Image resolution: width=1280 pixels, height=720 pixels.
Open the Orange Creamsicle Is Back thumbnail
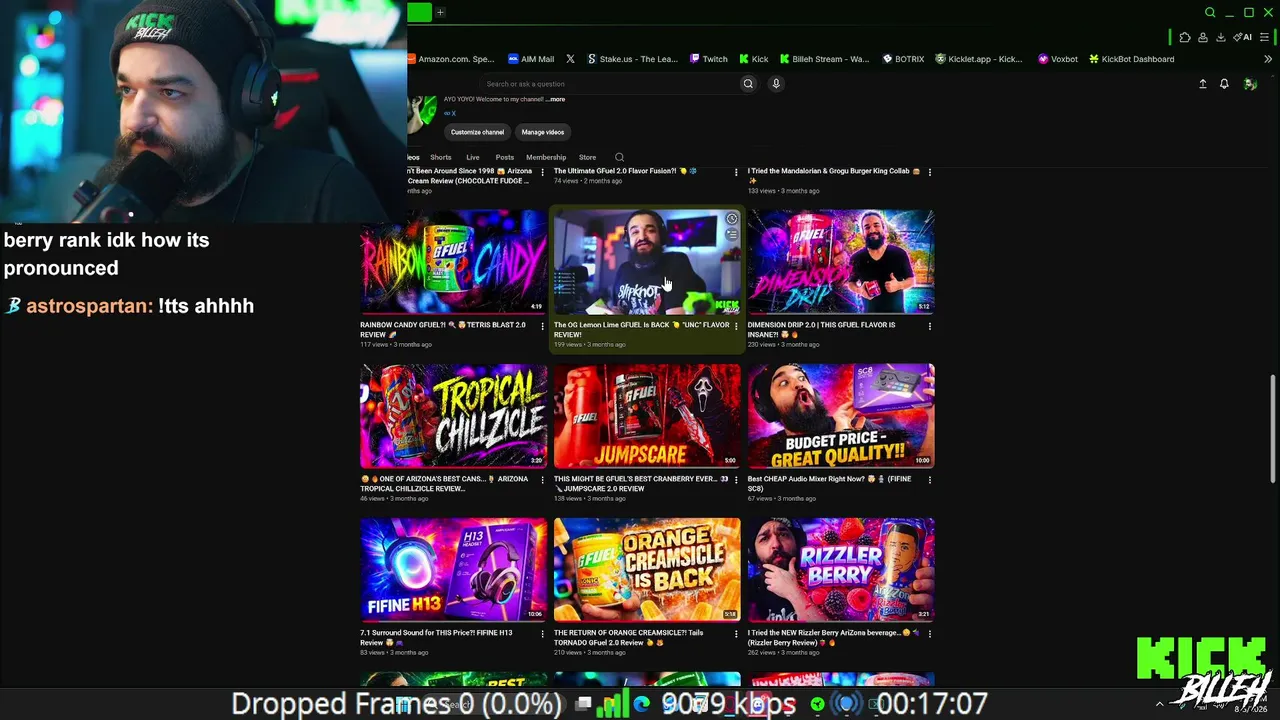tap(647, 570)
